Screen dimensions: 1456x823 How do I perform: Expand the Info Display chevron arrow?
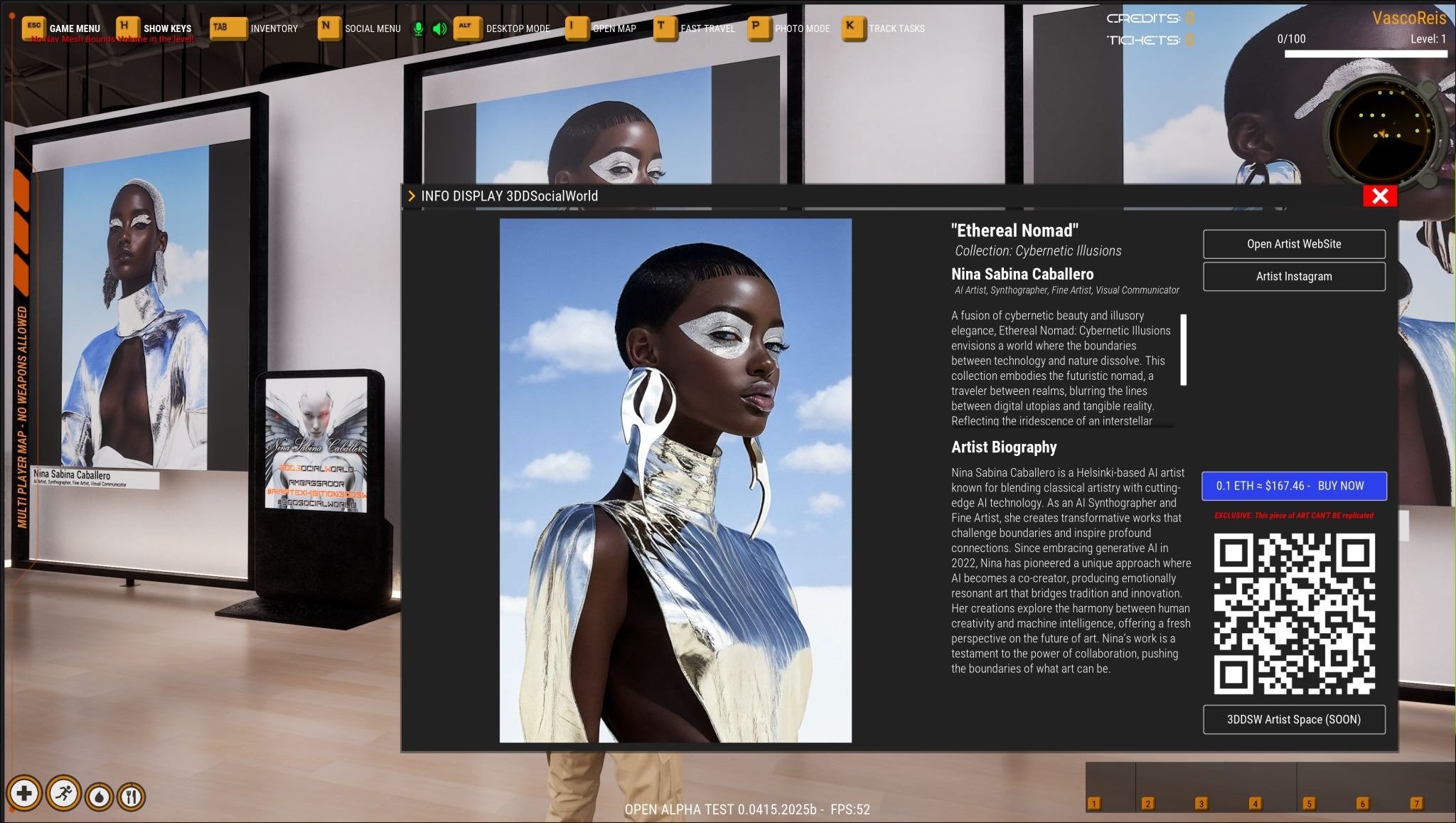coord(411,196)
